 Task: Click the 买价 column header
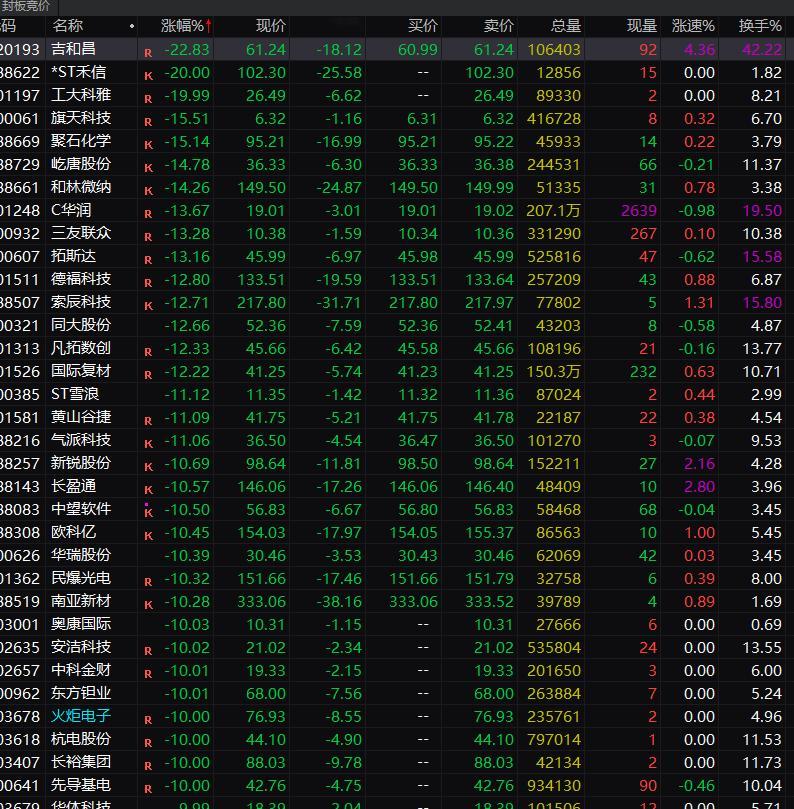423,26
